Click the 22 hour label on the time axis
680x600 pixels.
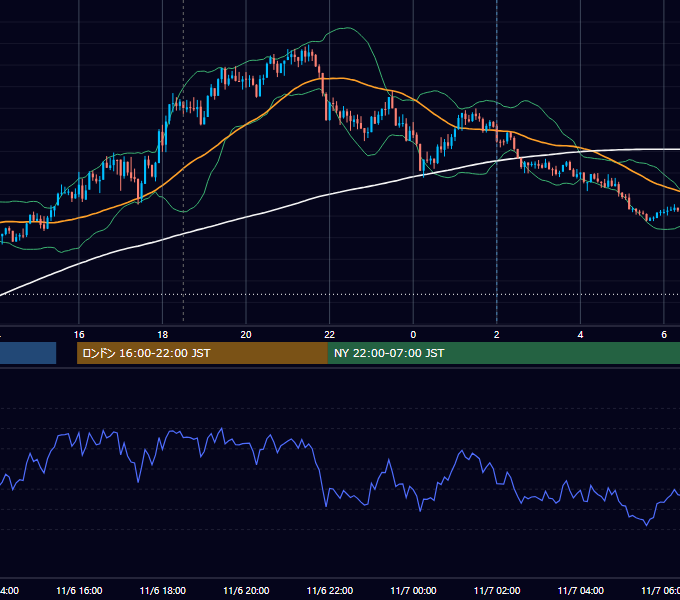pos(330,335)
